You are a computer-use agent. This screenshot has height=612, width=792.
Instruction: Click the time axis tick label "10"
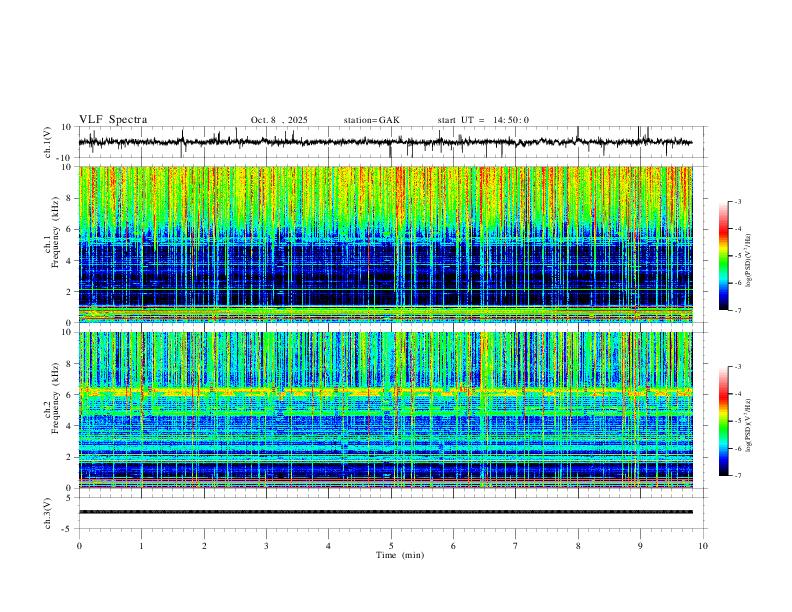[x=703, y=546]
